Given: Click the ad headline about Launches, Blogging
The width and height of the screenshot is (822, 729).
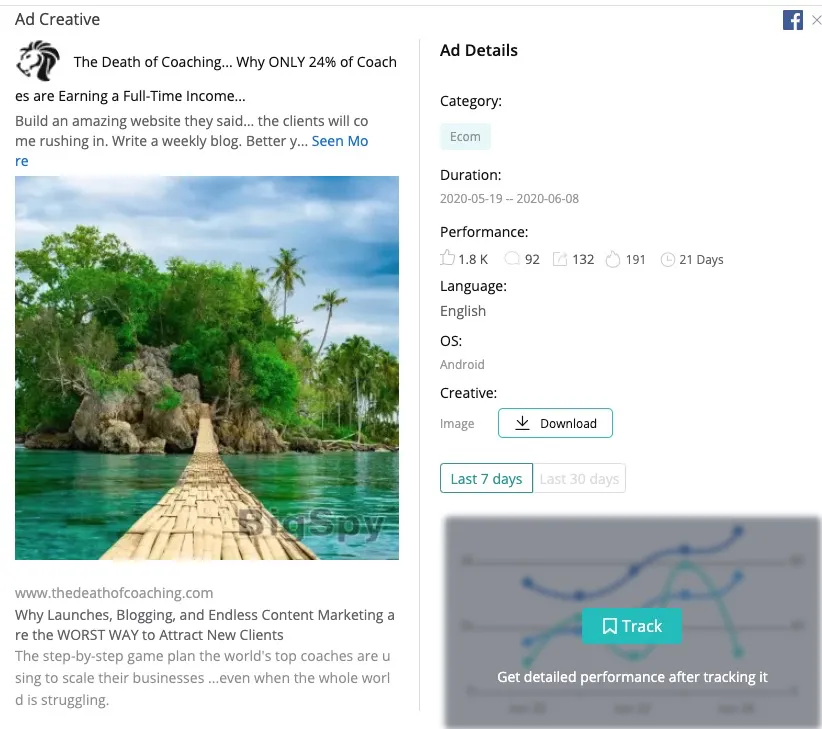Looking at the screenshot, I should (x=205, y=625).
